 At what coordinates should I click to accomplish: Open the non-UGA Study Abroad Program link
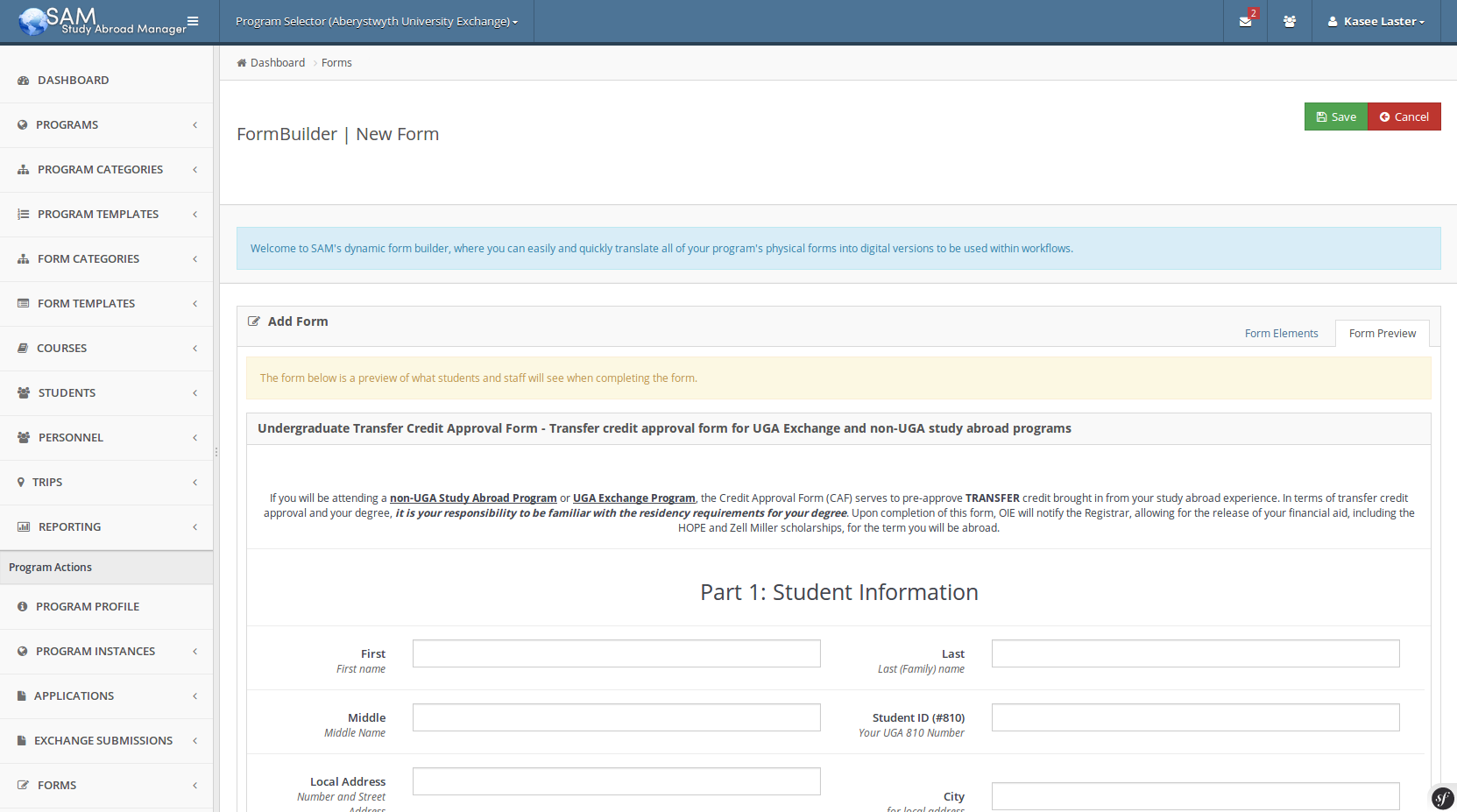coord(473,498)
